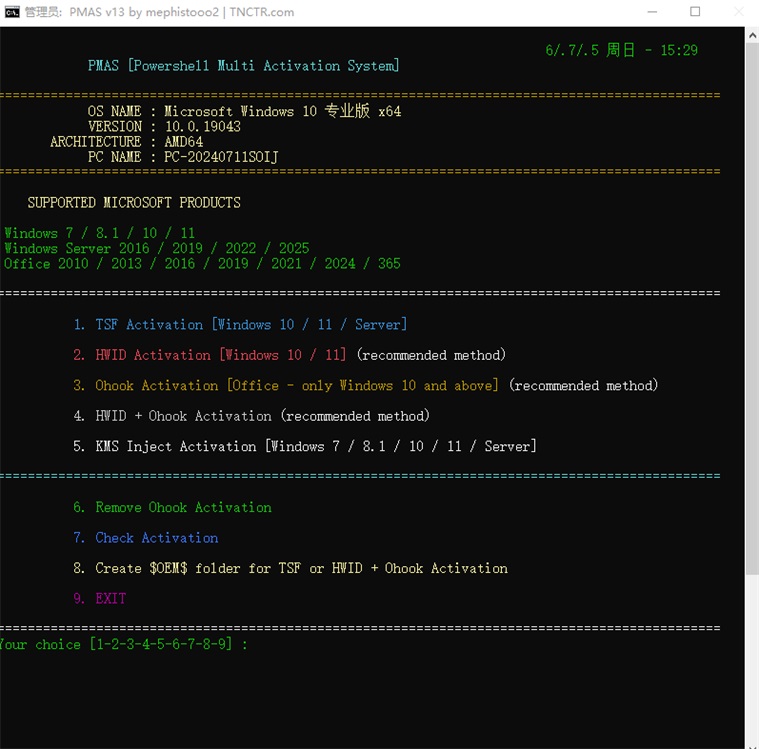The width and height of the screenshot is (759, 749).
Task: Click the 'PMAS [Powershell Multi Activation System]' heading
Action: click(x=243, y=65)
